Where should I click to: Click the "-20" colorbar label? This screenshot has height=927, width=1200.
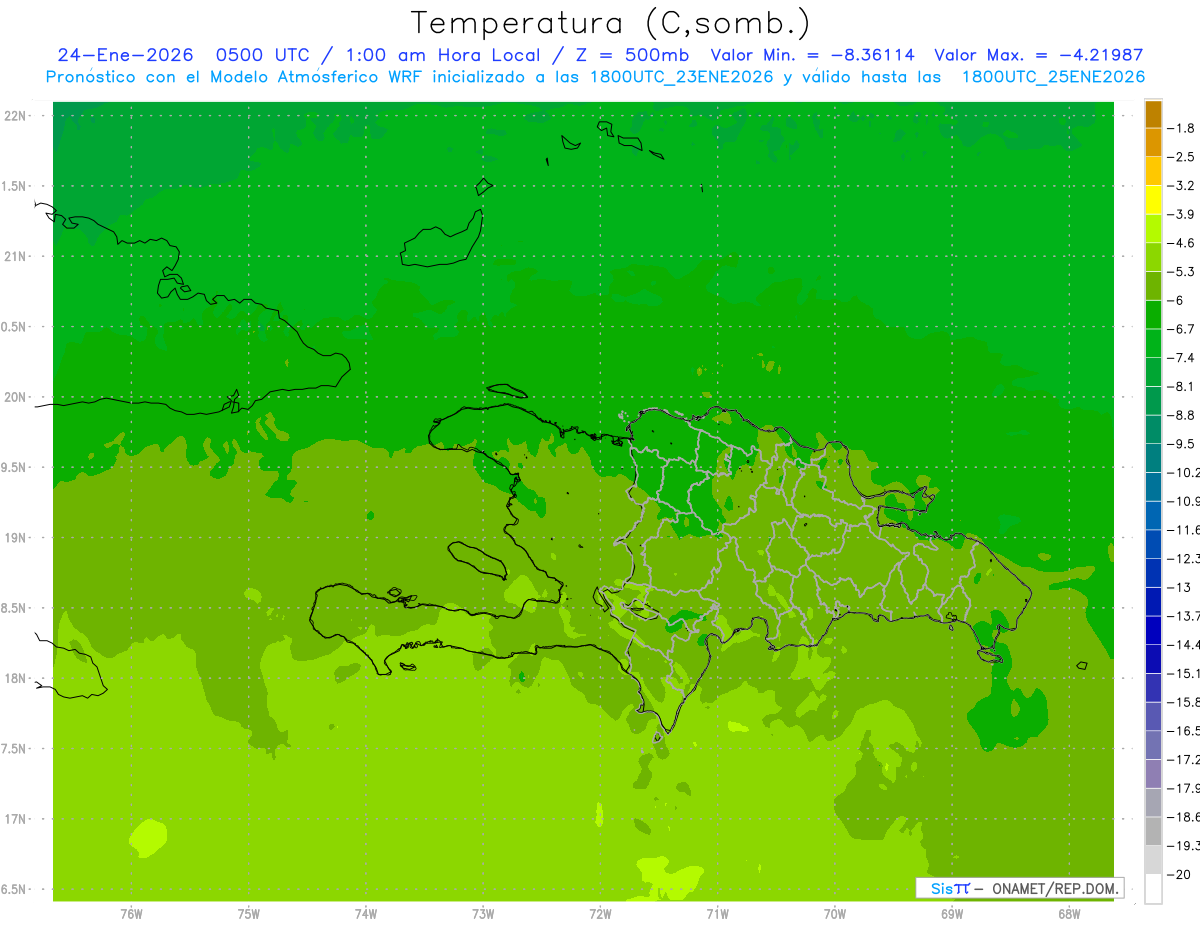tap(1179, 874)
